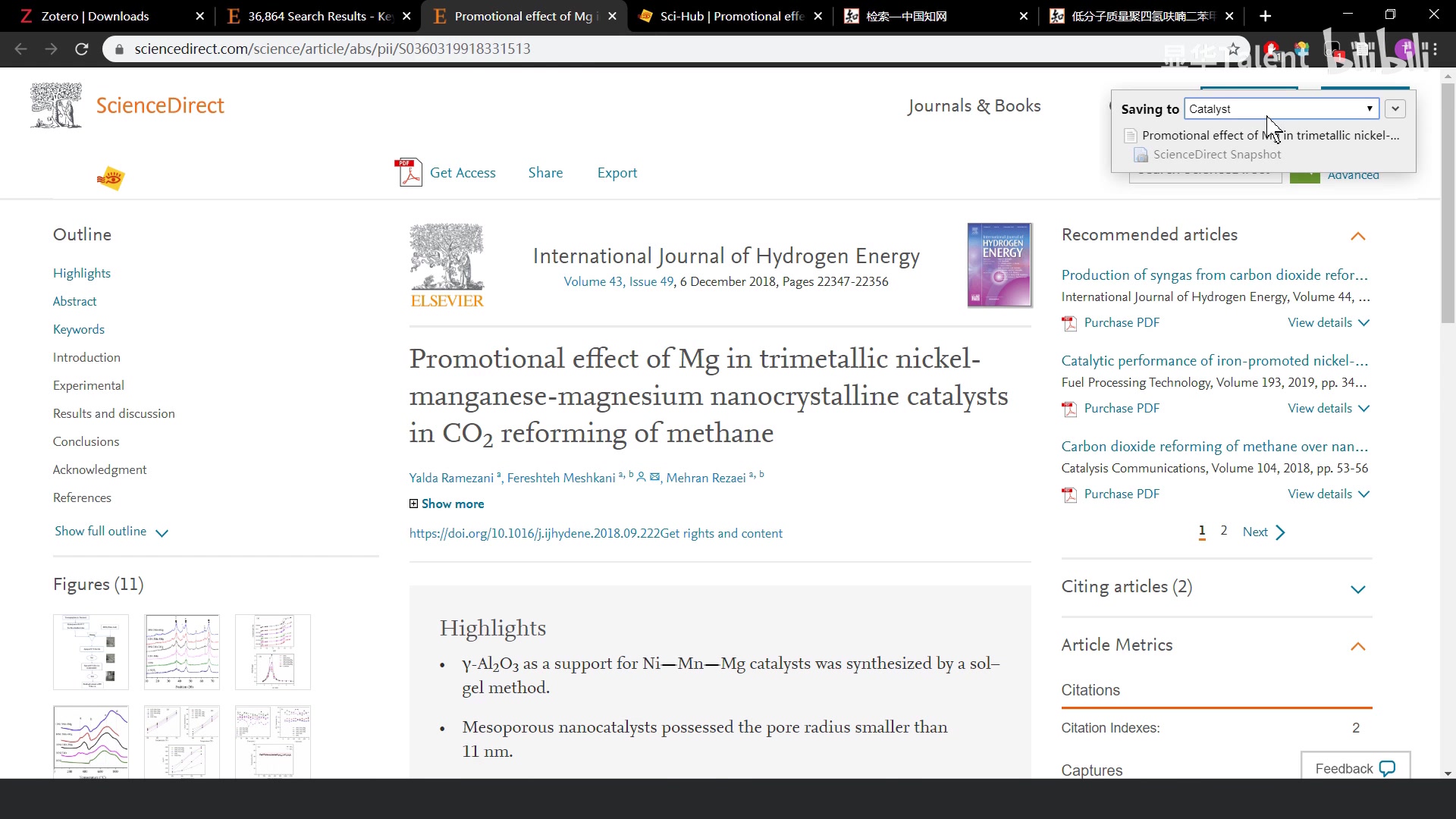Open the Saving to Catalyst collection dropdown

(x=1282, y=109)
